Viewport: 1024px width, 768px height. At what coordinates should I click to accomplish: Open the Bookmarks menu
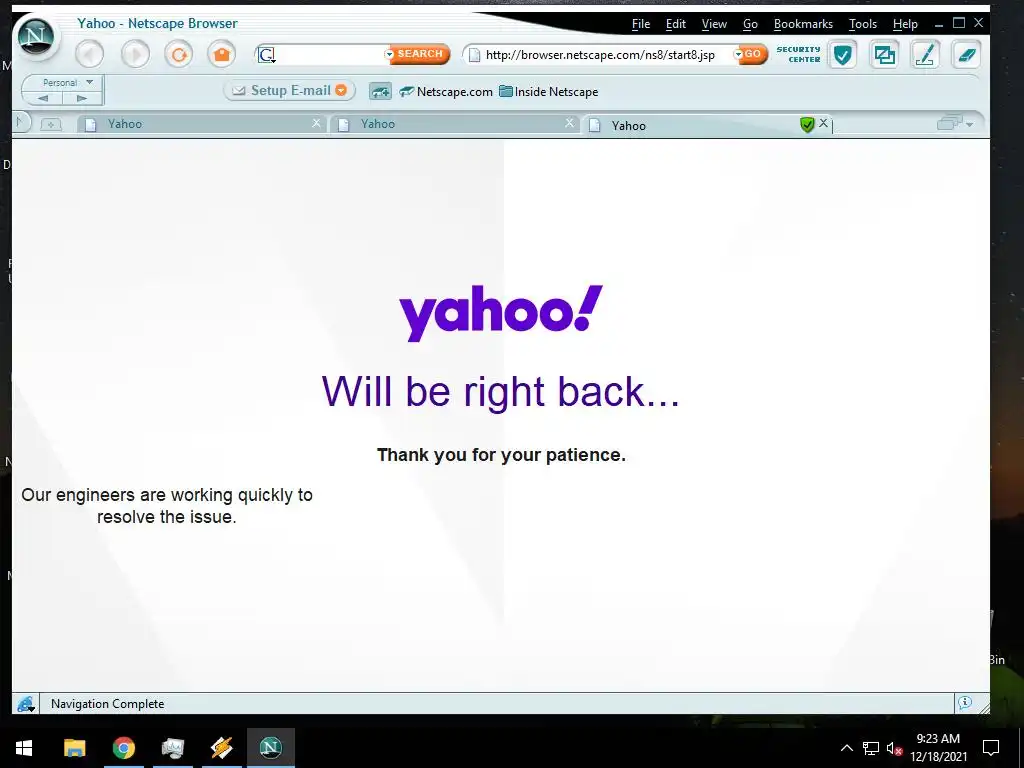point(803,24)
